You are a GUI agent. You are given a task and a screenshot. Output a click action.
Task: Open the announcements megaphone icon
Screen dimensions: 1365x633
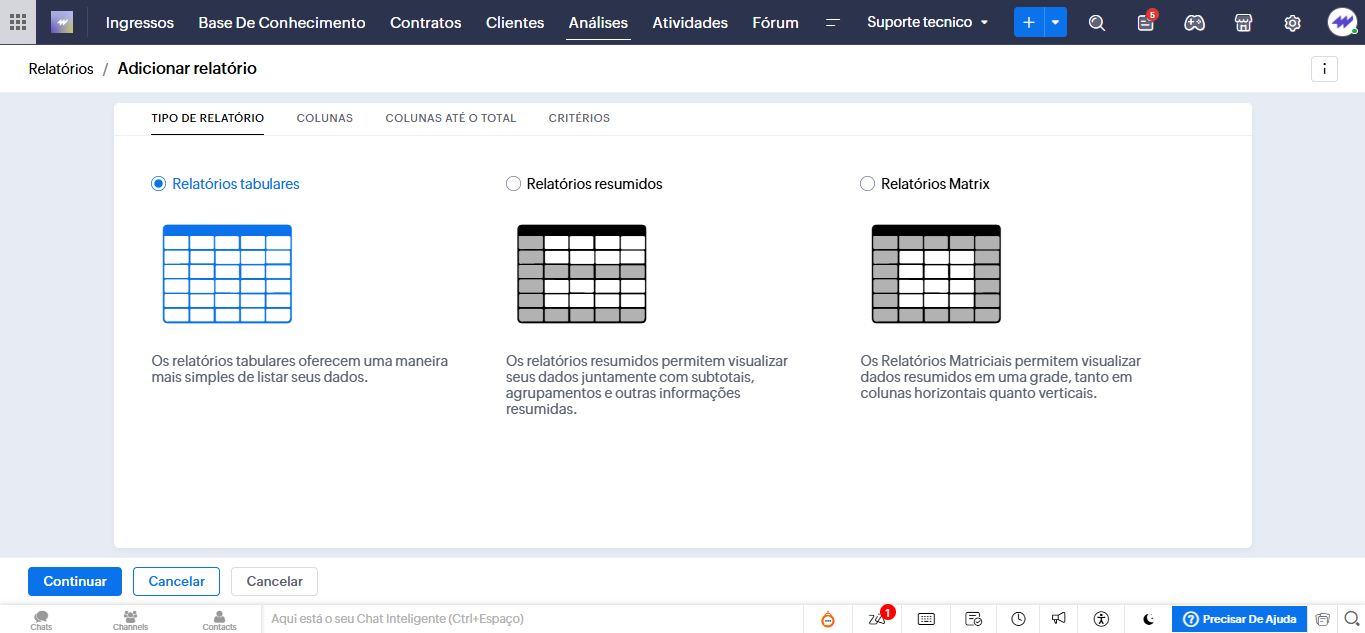pos(1059,619)
